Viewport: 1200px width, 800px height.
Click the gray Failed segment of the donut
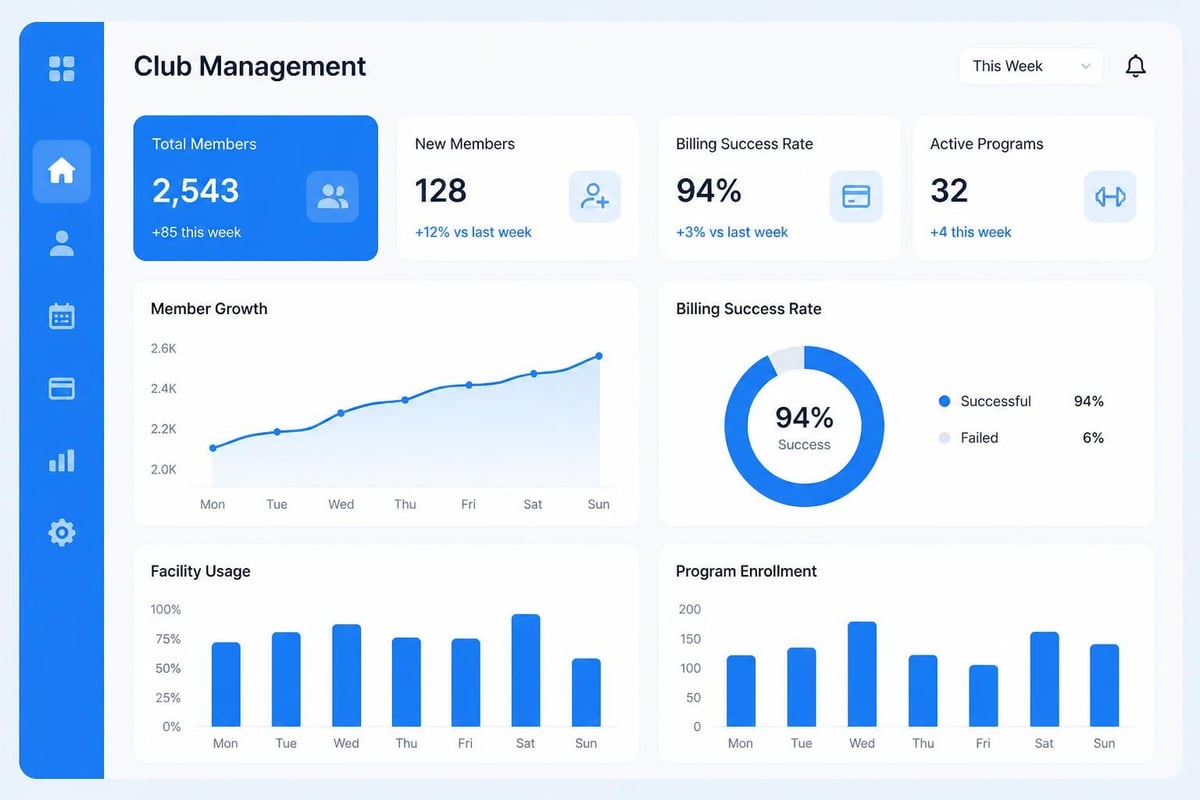[x=787, y=362]
